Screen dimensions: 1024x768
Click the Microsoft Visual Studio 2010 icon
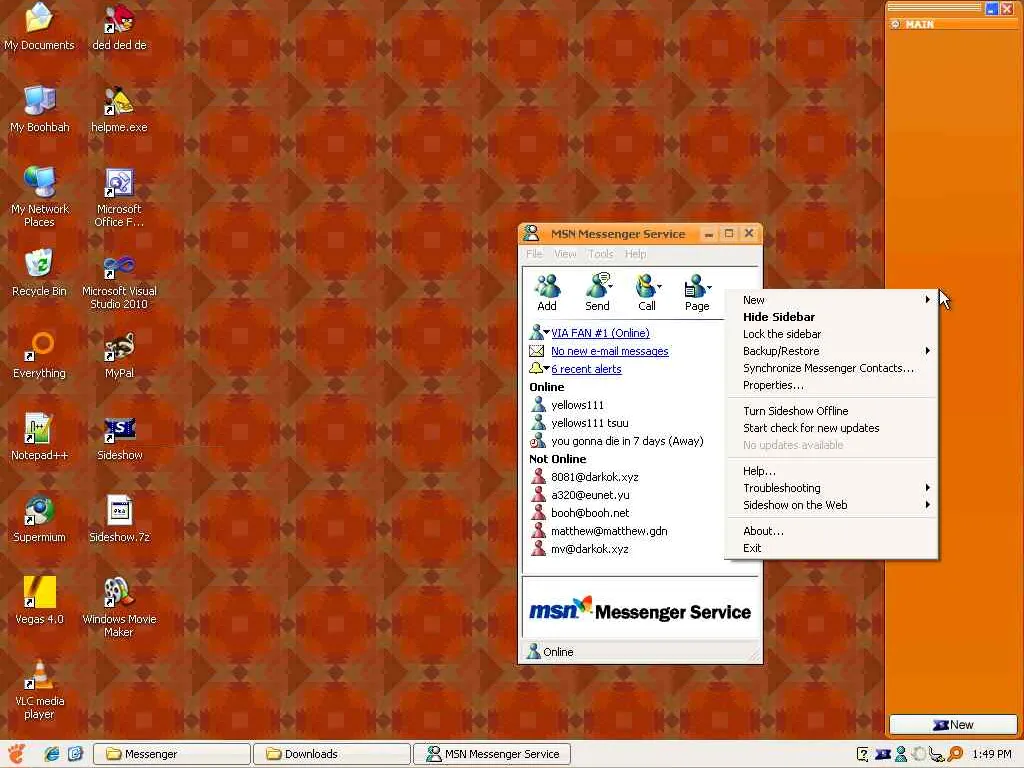coord(119,279)
